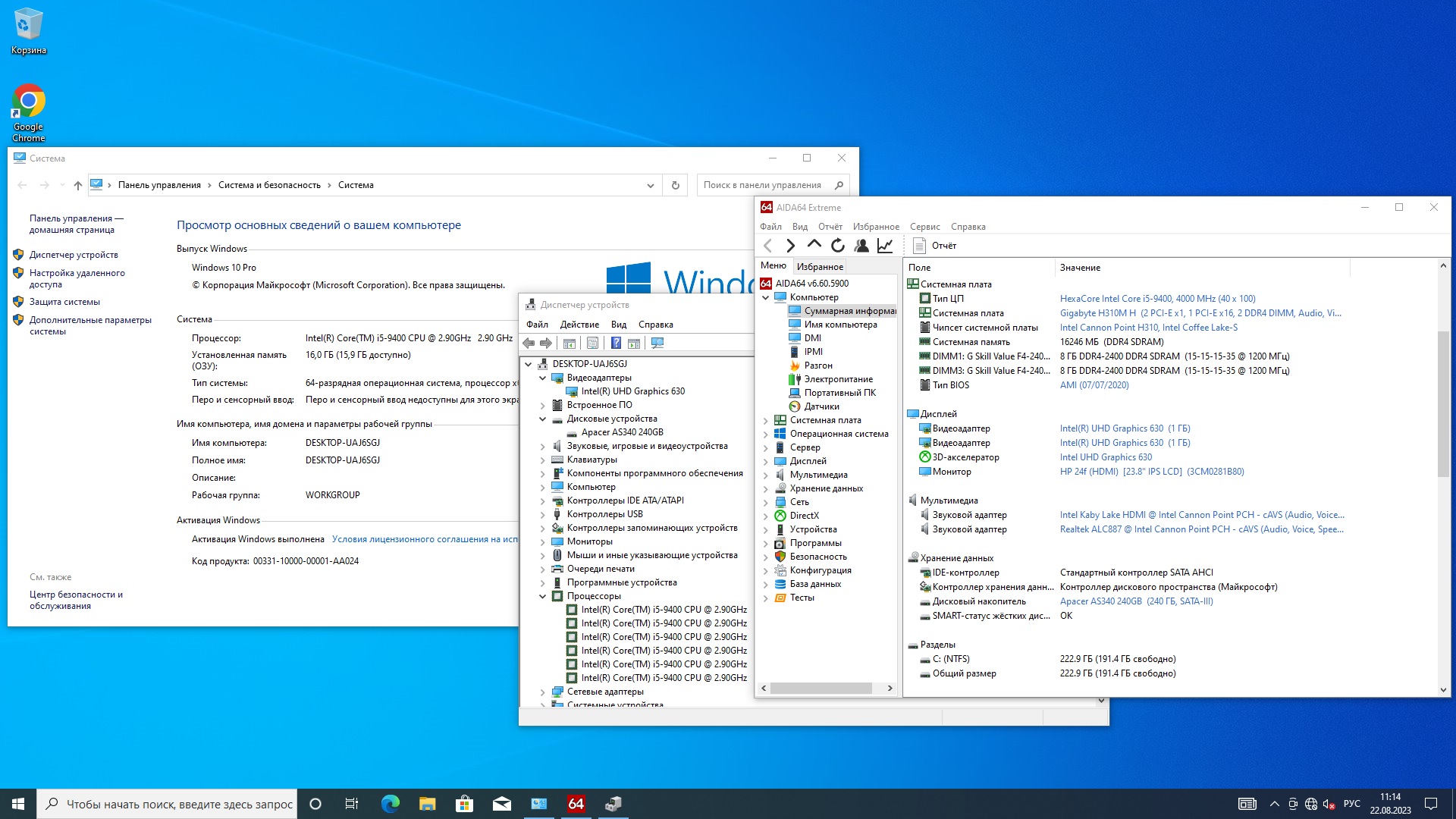Expand Операционная система in AIDA64 tree
The height and width of the screenshot is (819, 1456).
765,434
